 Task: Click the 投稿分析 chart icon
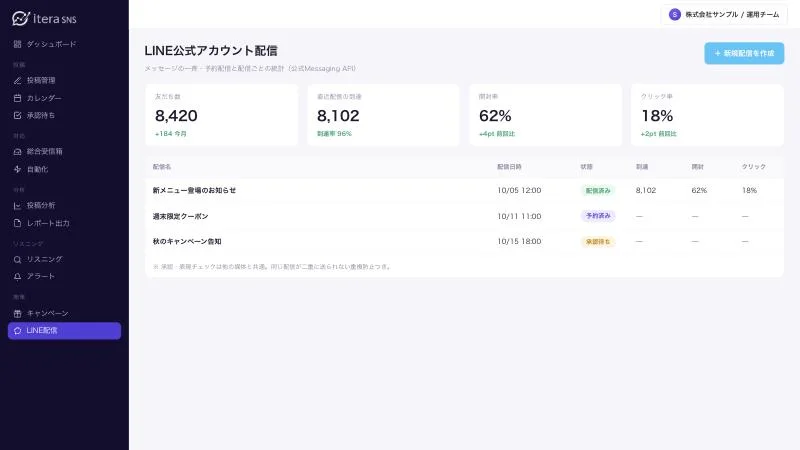17,206
